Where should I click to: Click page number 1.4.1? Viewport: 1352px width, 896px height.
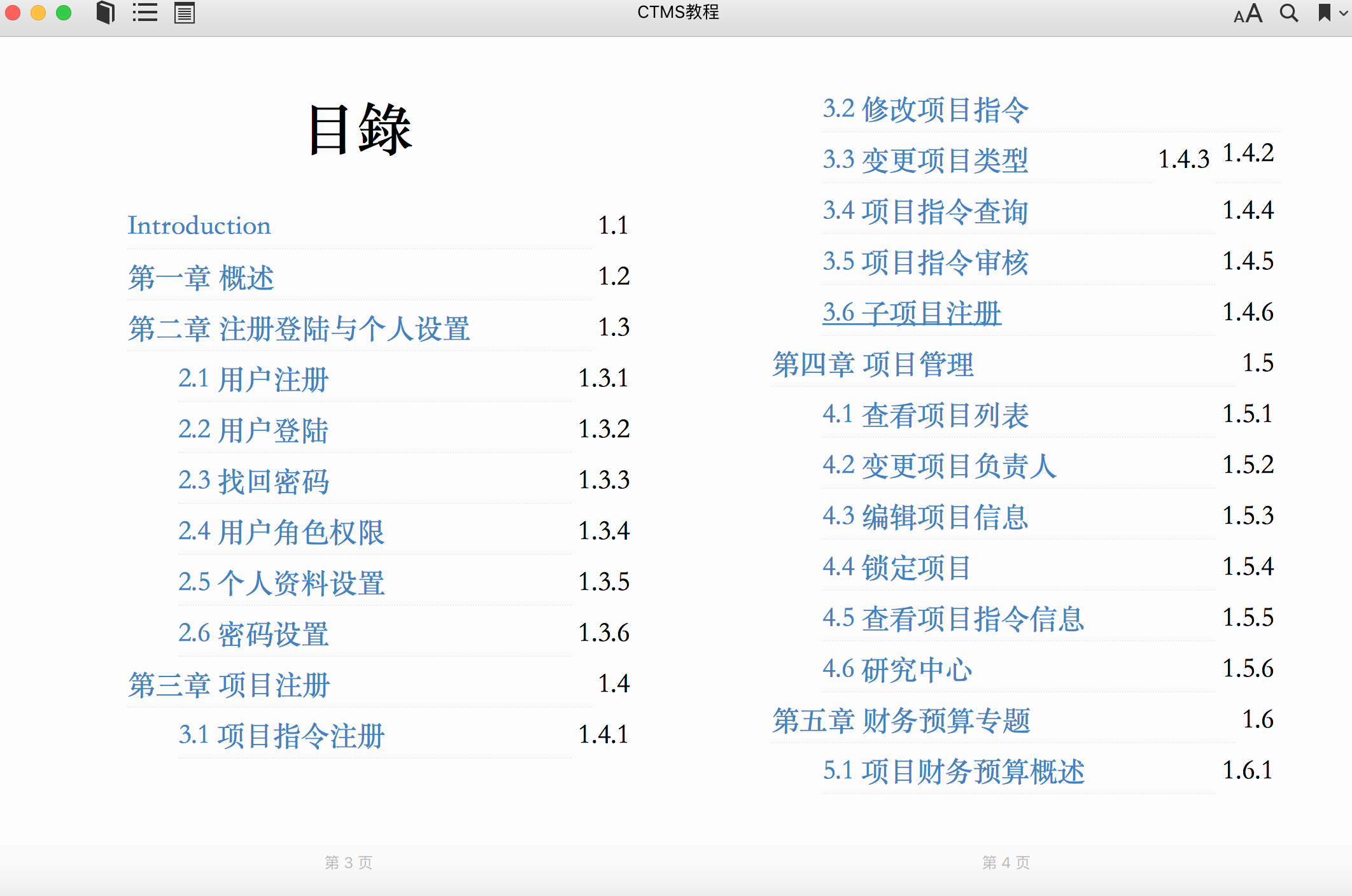pos(604,734)
